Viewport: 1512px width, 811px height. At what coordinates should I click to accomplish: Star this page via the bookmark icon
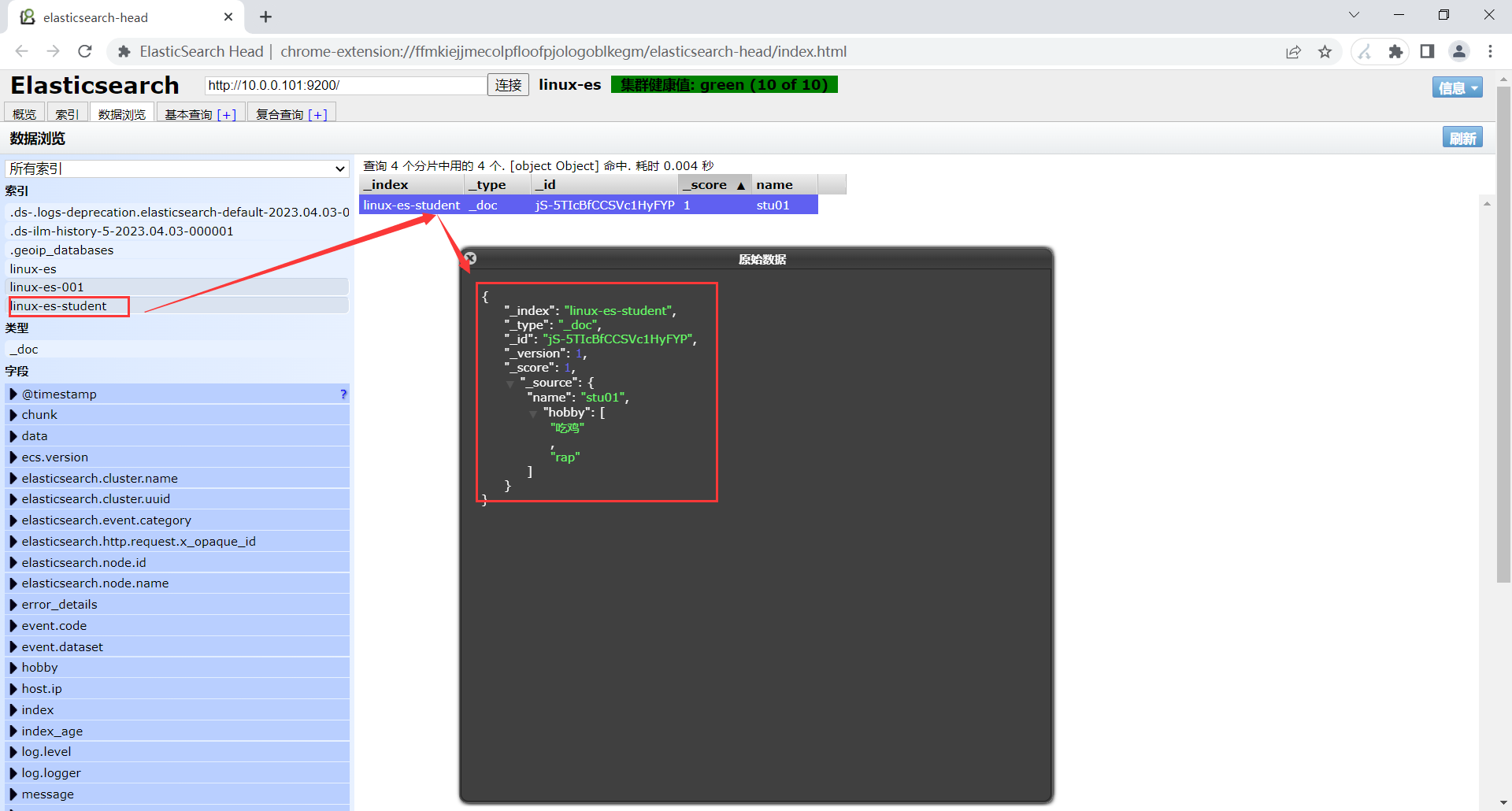click(1325, 51)
